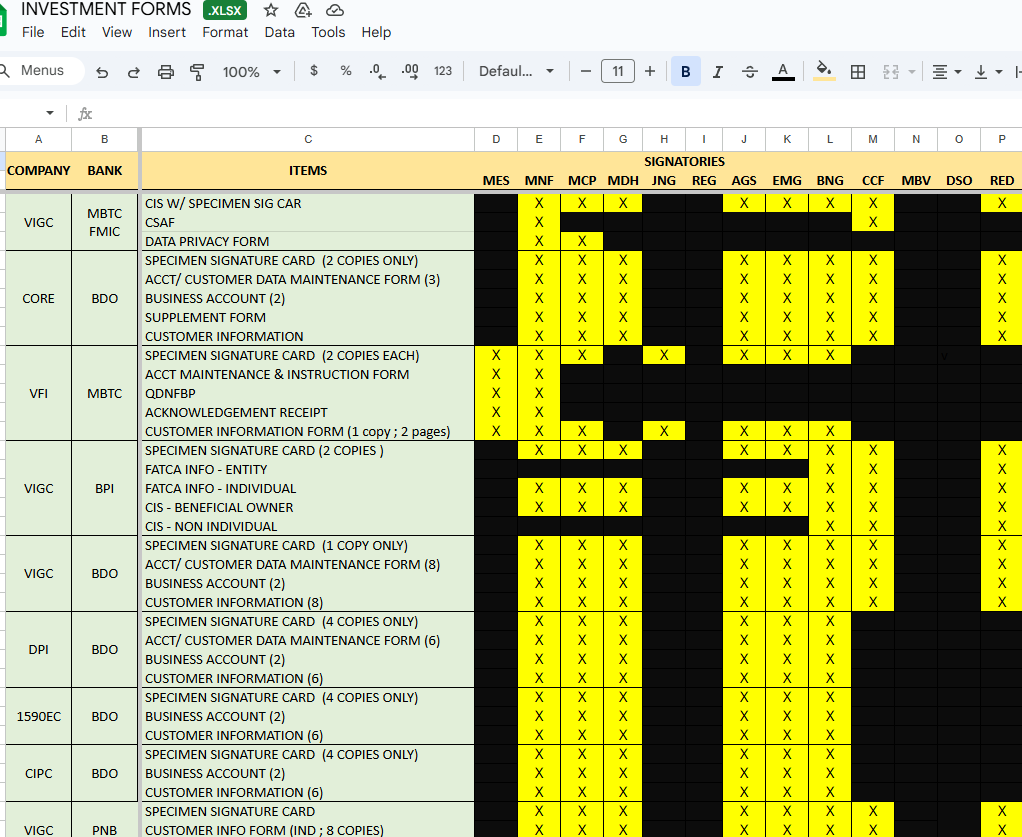Open the text color picker
Image resolution: width=1022 pixels, height=837 pixels.
point(783,71)
